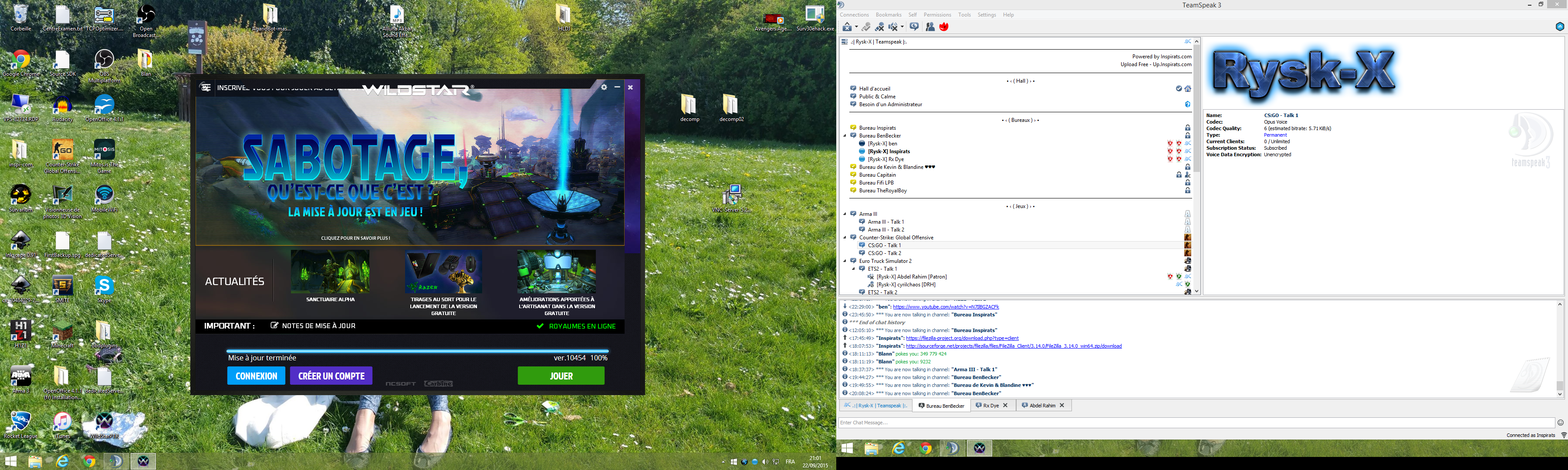Image resolution: width=1568 pixels, height=470 pixels.
Task: Open the contacts manager toolbar icon
Action: point(930,27)
